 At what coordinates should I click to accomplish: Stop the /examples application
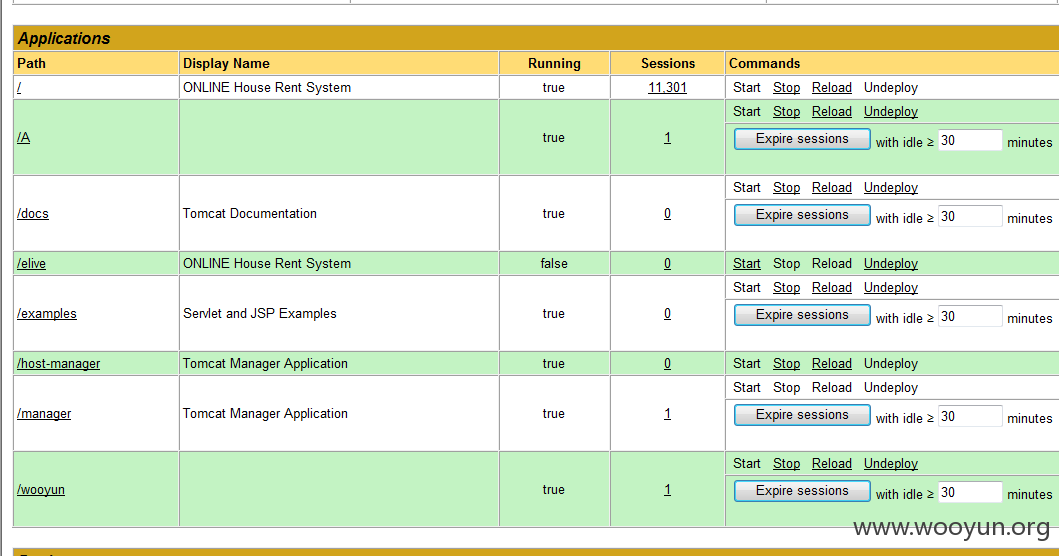(787, 288)
